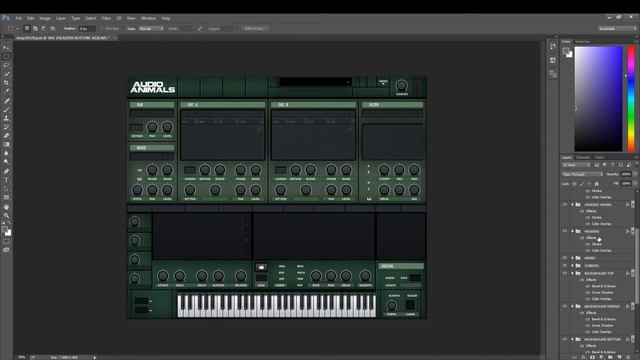Image resolution: width=640 pixels, height=360 pixels.
Task: Expand the KNOBS group
Action: [x=572, y=258]
